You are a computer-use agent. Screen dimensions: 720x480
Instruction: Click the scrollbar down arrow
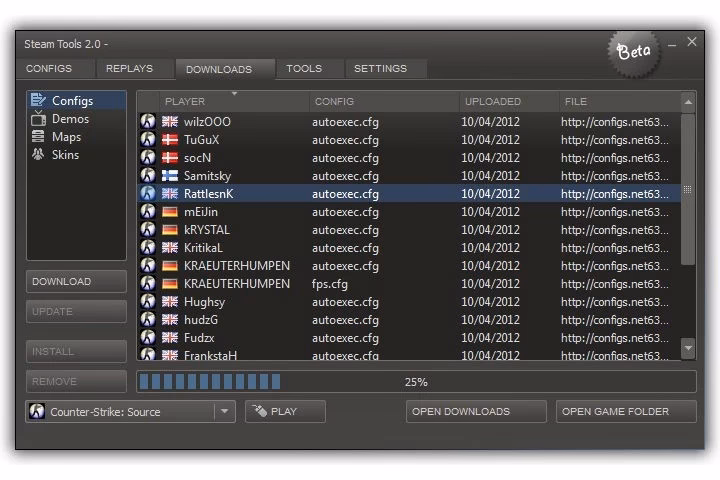tap(688, 348)
